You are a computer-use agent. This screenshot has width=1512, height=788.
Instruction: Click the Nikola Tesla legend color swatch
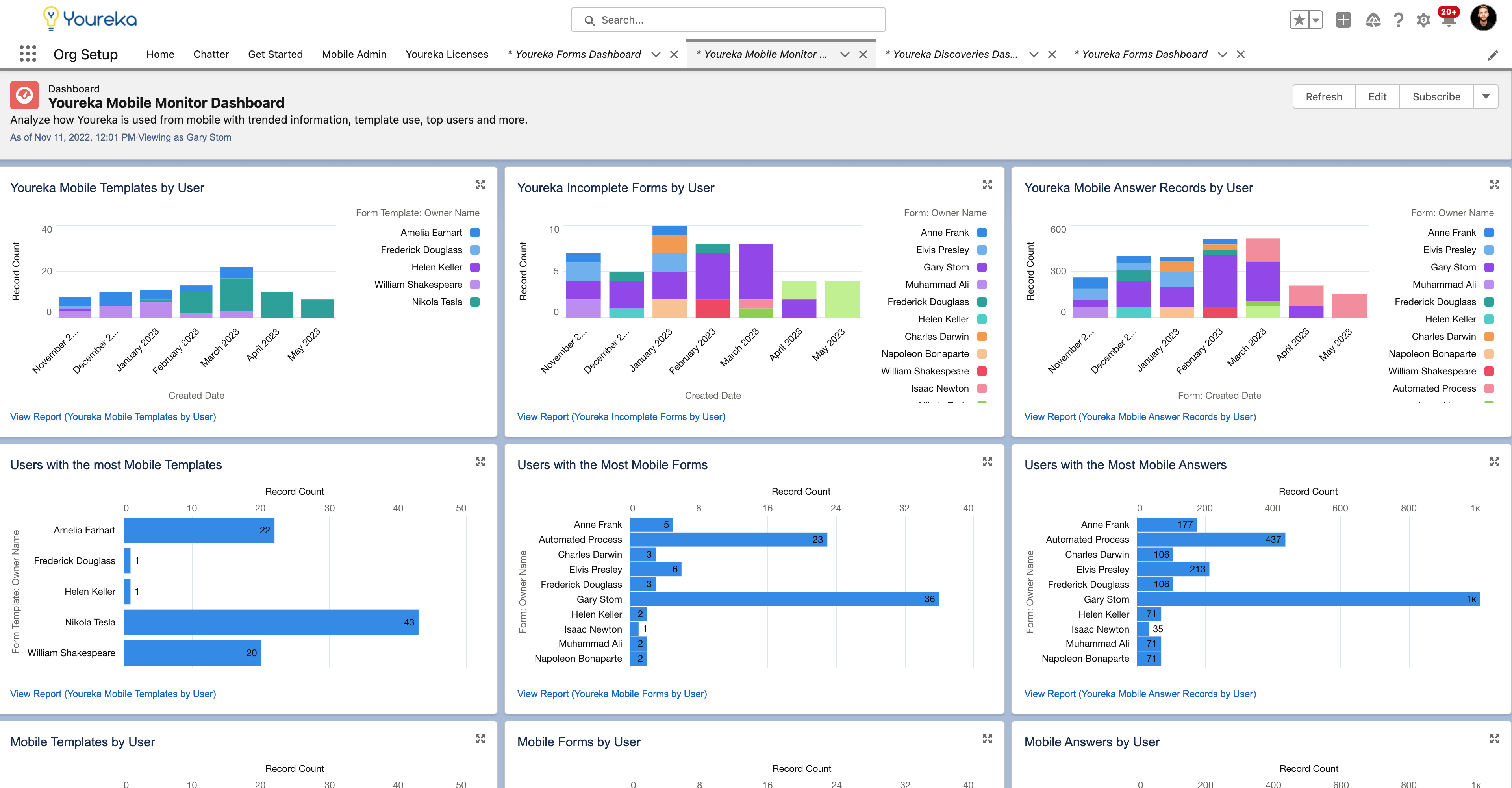475,302
